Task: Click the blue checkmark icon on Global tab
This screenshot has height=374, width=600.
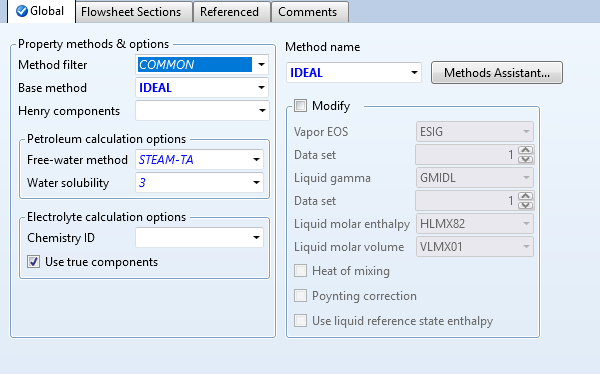Action: pos(22,11)
